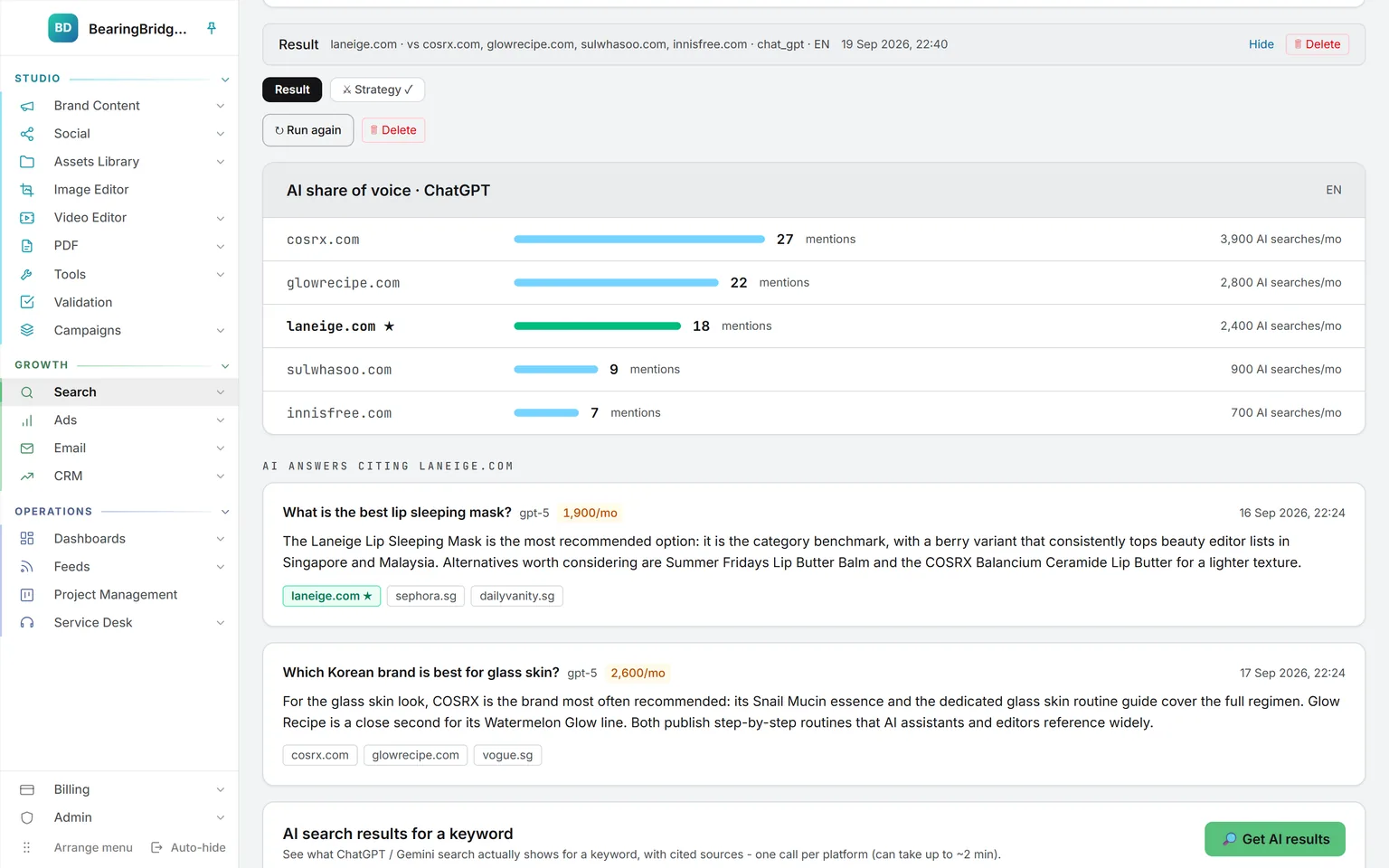Viewport: 1389px width, 868px height.
Task: Click the Image Editor crop icon
Action: 27,190
